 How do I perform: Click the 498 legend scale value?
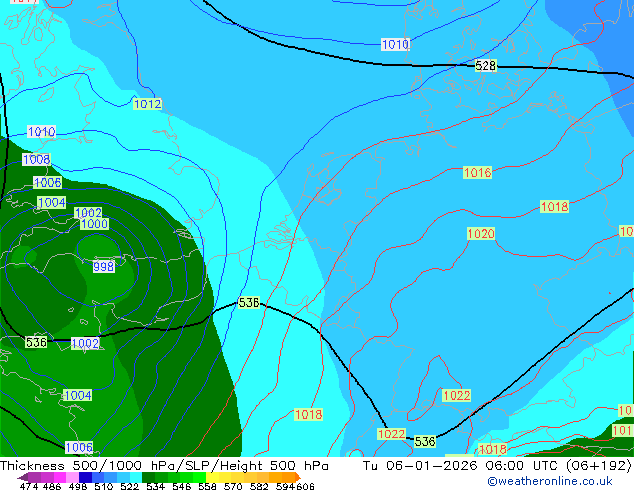pyautogui.click(x=78, y=486)
